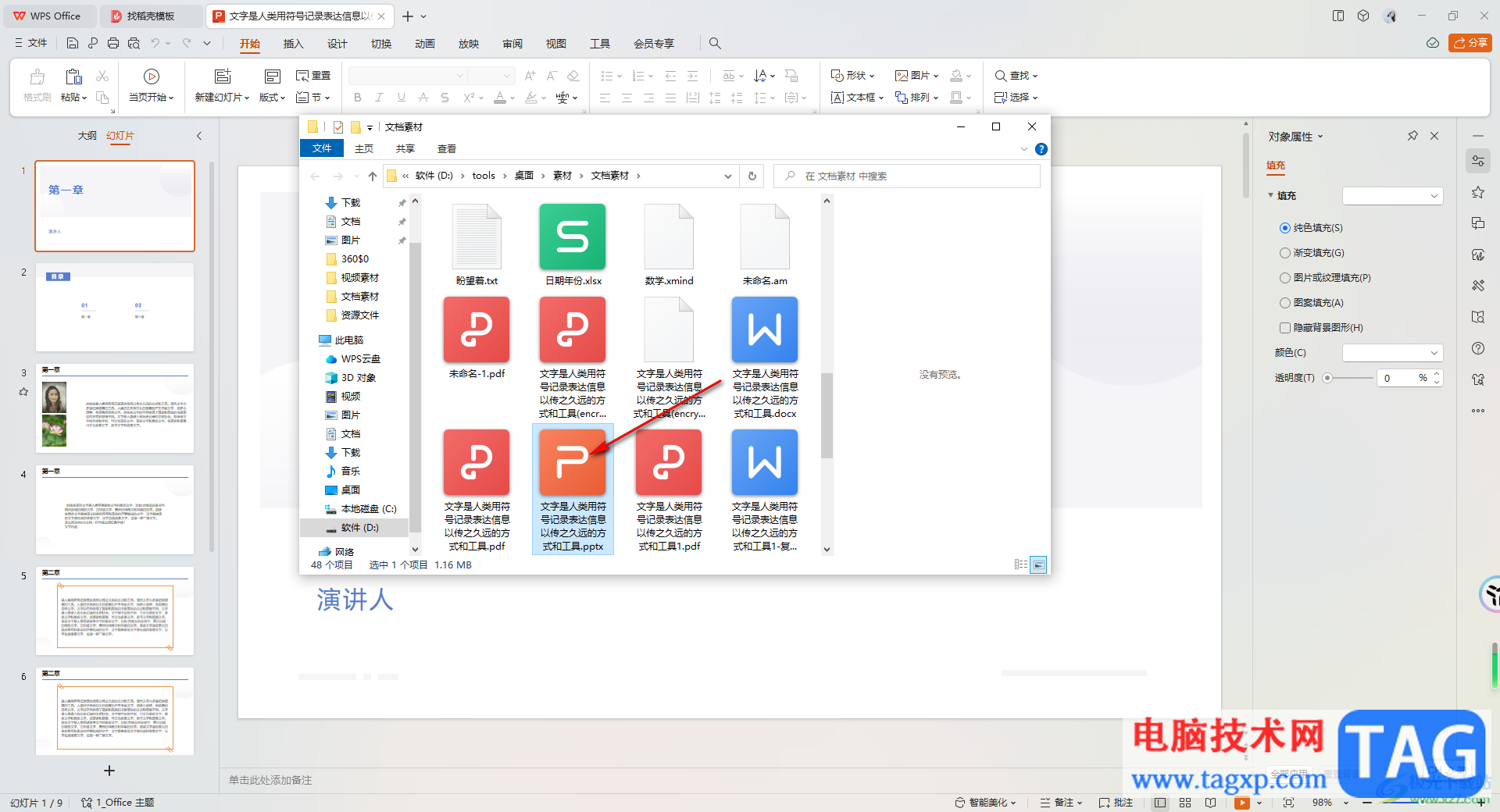Image resolution: width=1500 pixels, height=812 pixels.
Task: Toggle Underline formatting in the ribbon
Action: [401, 98]
